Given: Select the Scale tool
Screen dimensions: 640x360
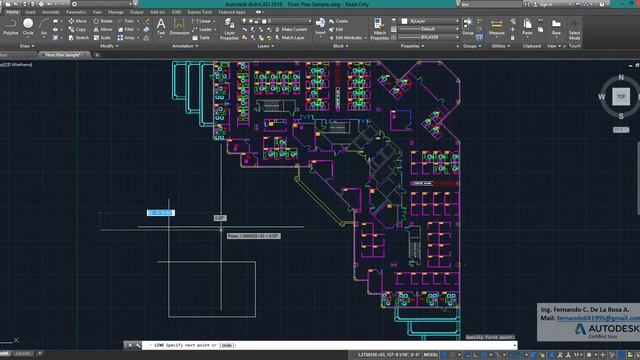Looking at the screenshot, I should (x=102, y=38).
